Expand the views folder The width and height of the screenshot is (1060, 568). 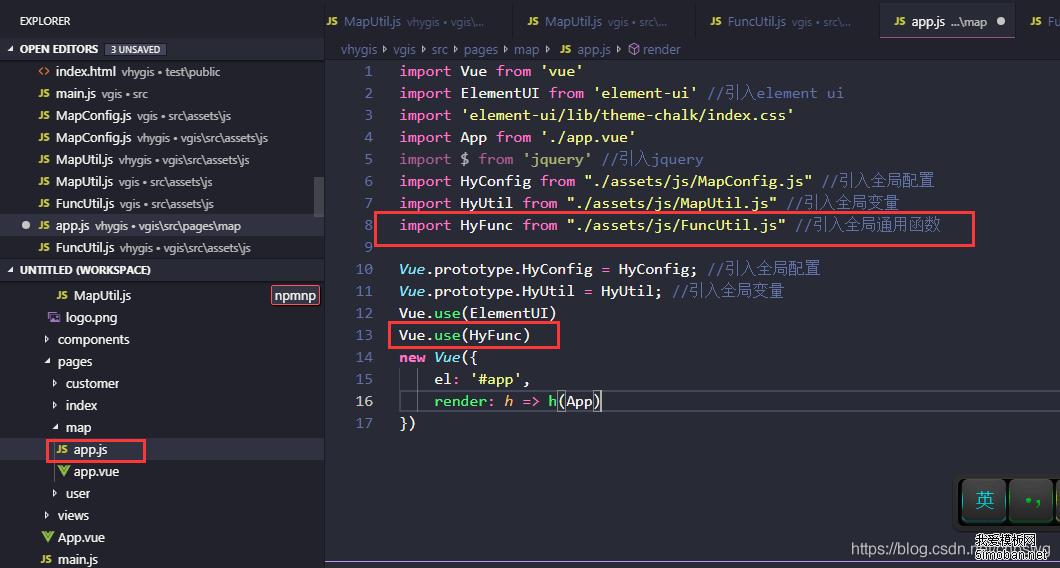[x=47, y=516]
